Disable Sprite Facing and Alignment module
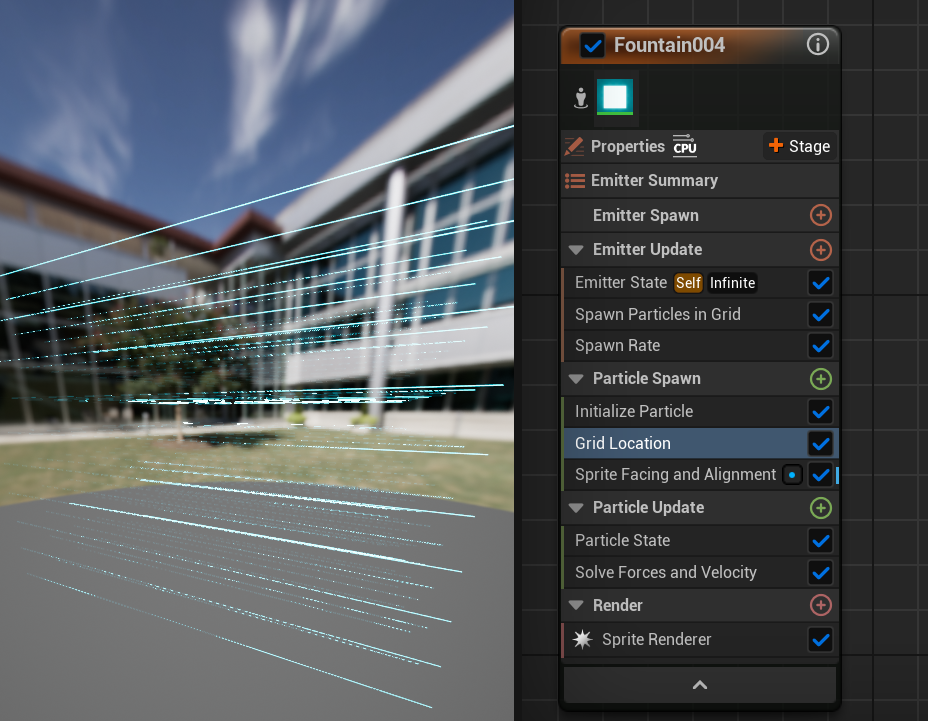This screenshot has width=928, height=721. [x=820, y=475]
